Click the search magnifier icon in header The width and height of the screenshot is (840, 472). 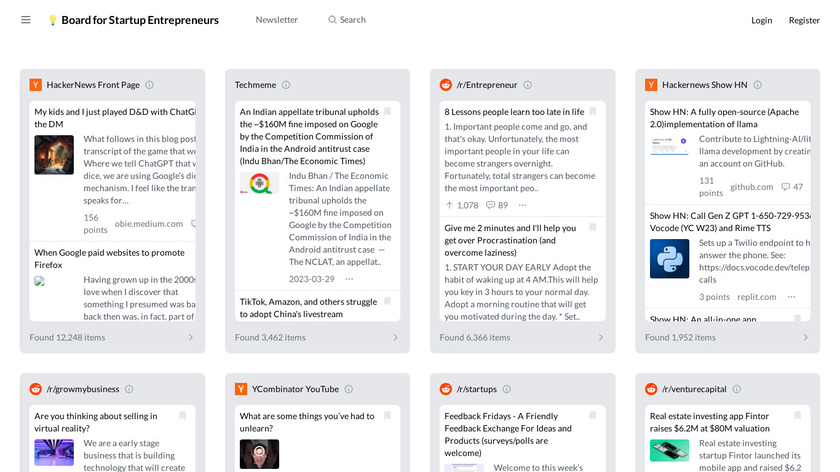pos(332,20)
